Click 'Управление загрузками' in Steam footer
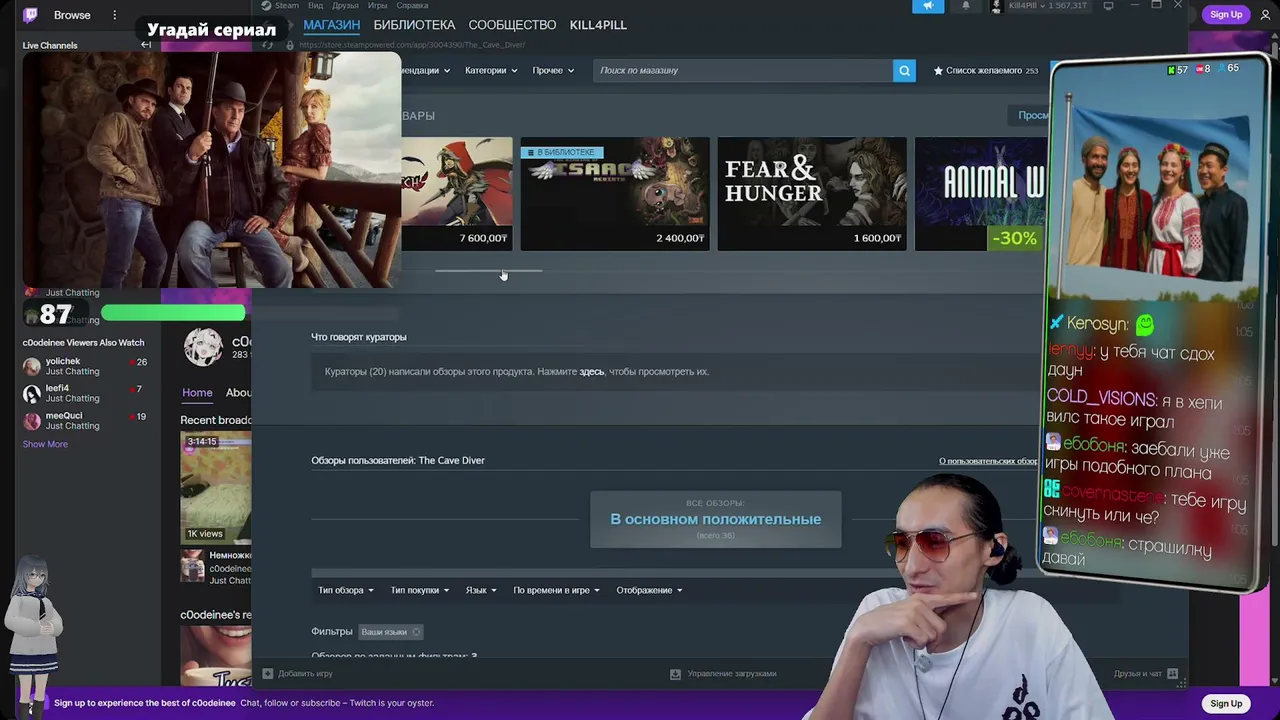This screenshot has height=720, width=1280. [732, 674]
